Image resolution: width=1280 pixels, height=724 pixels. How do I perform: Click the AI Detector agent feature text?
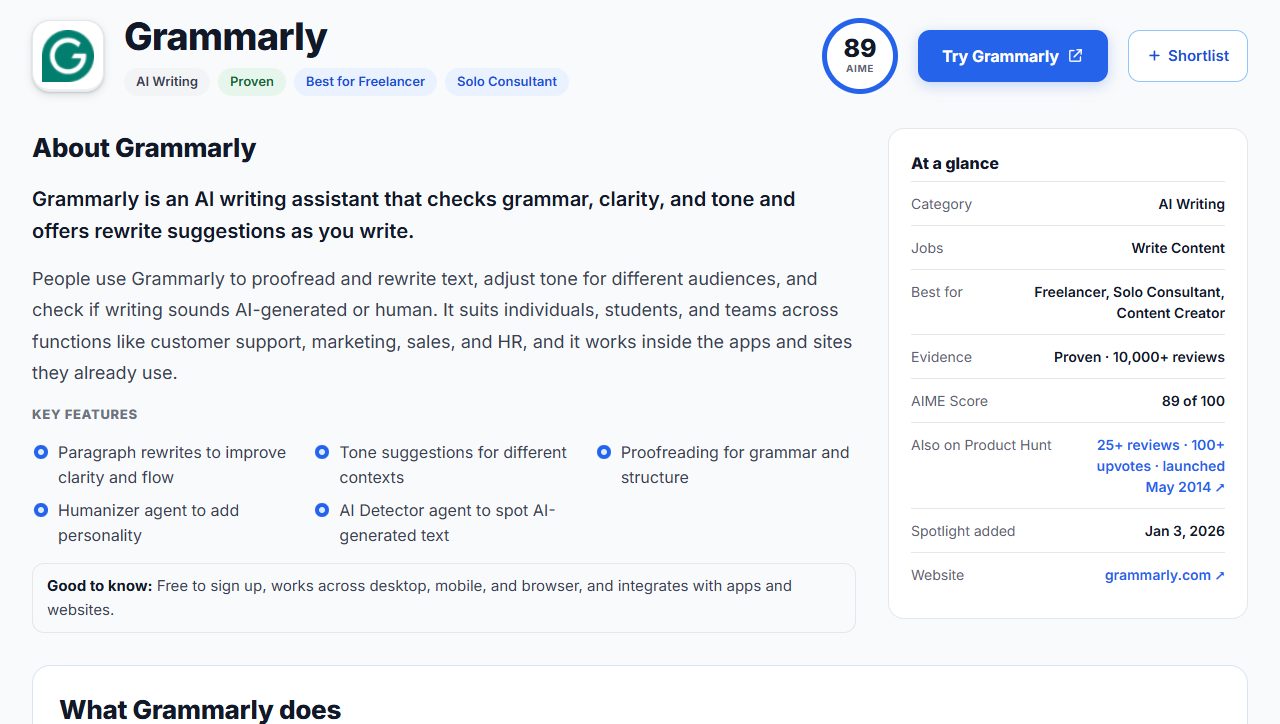[447, 523]
